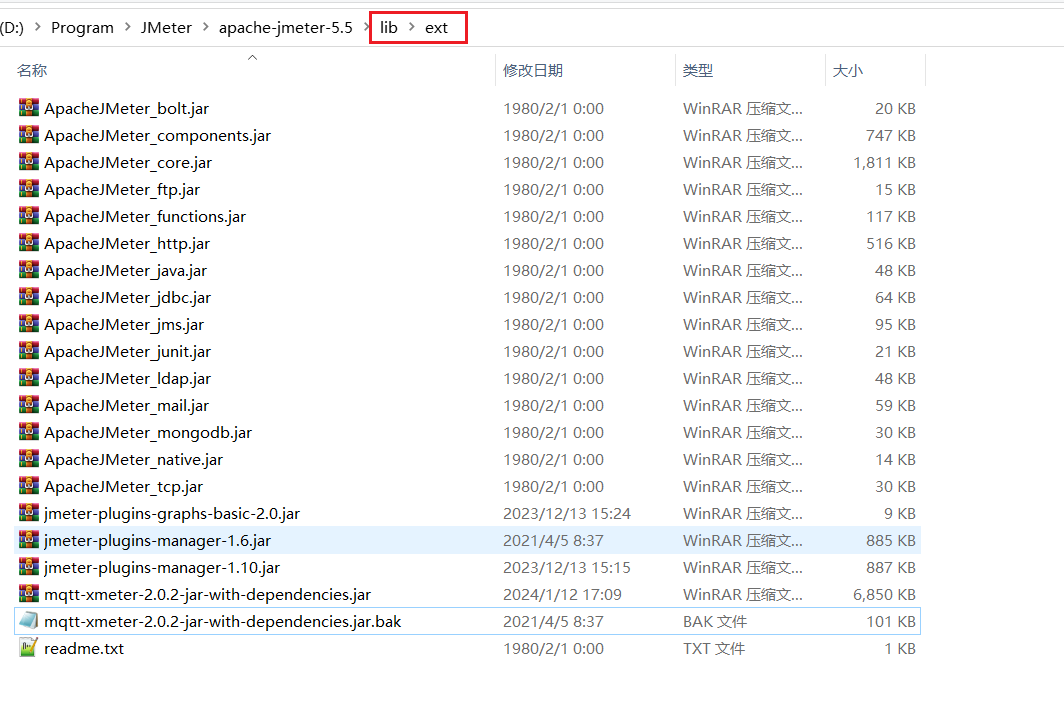Click the jmeter-plugins-graphs-basic-2.0.jar icon
Screen dimensions: 1064x710
tap(28, 513)
